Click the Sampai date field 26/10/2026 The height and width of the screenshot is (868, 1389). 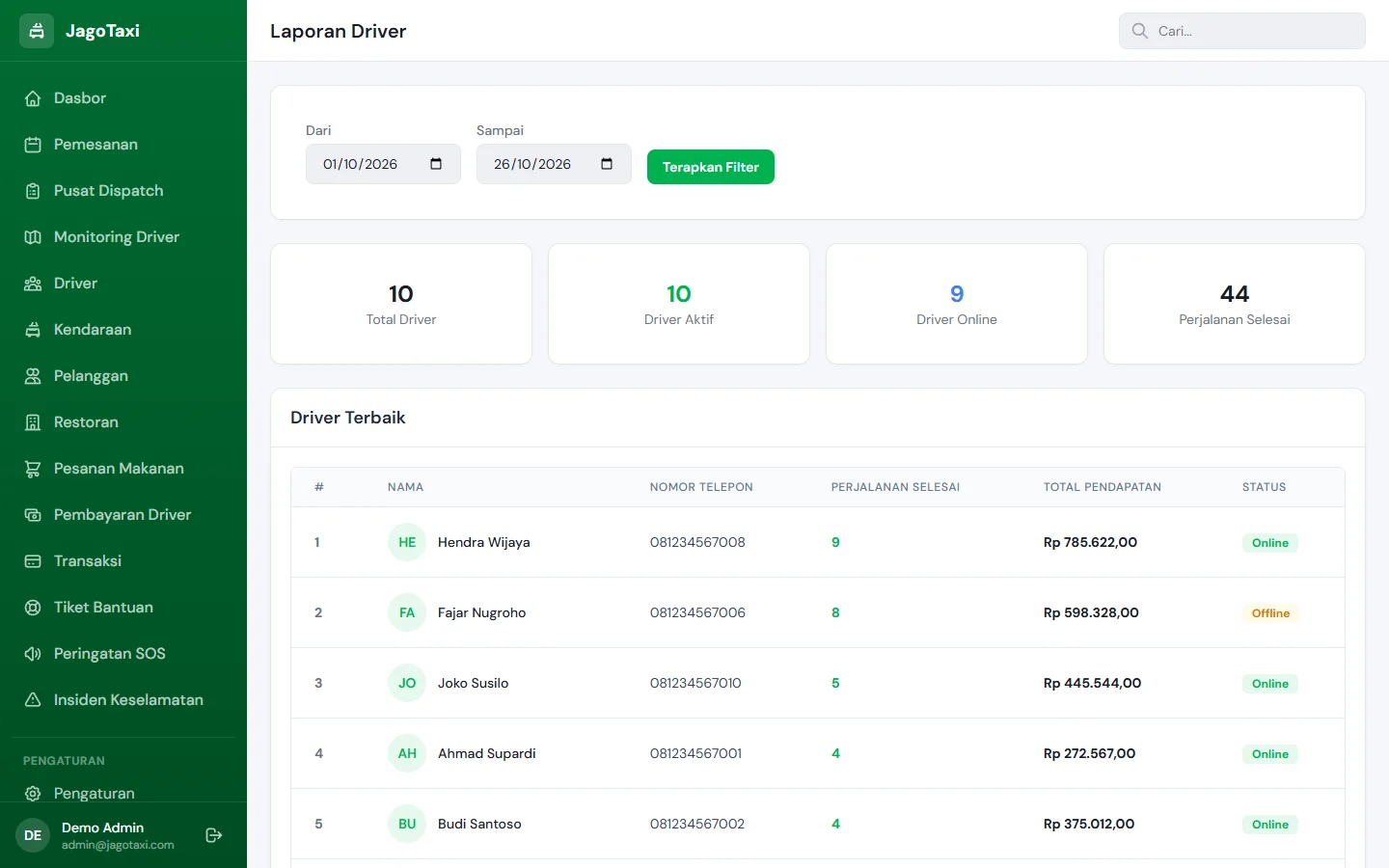tap(554, 164)
